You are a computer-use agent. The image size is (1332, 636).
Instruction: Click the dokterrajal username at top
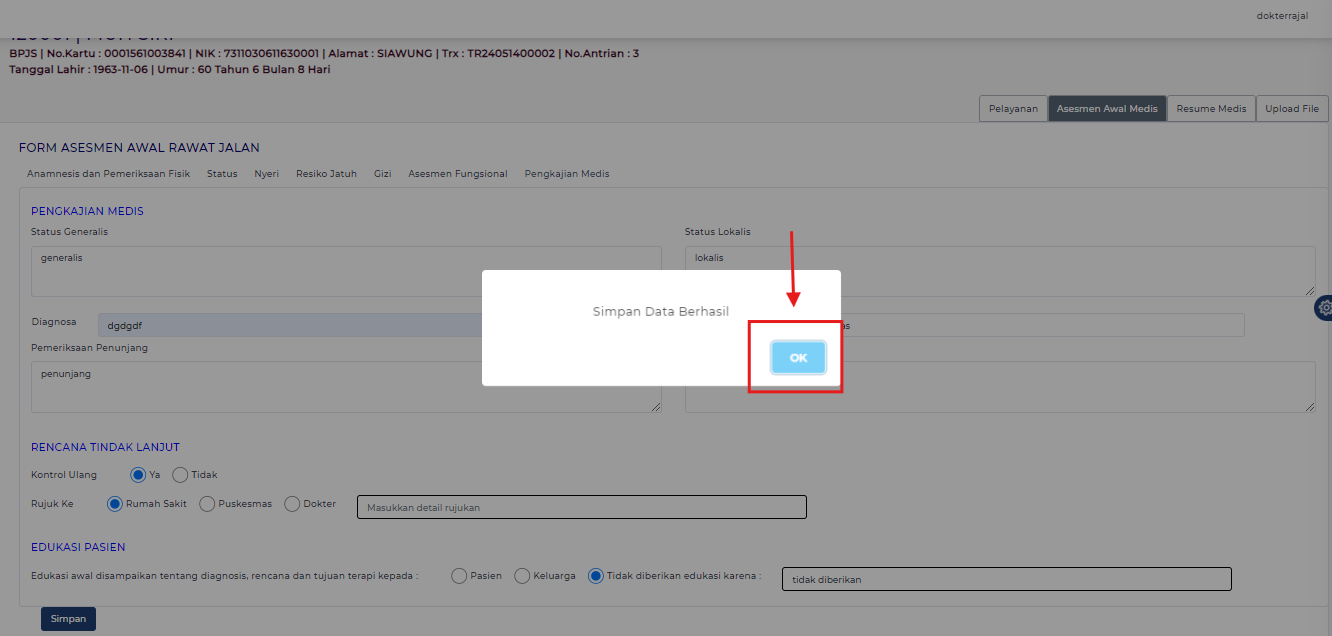pos(1282,16)
